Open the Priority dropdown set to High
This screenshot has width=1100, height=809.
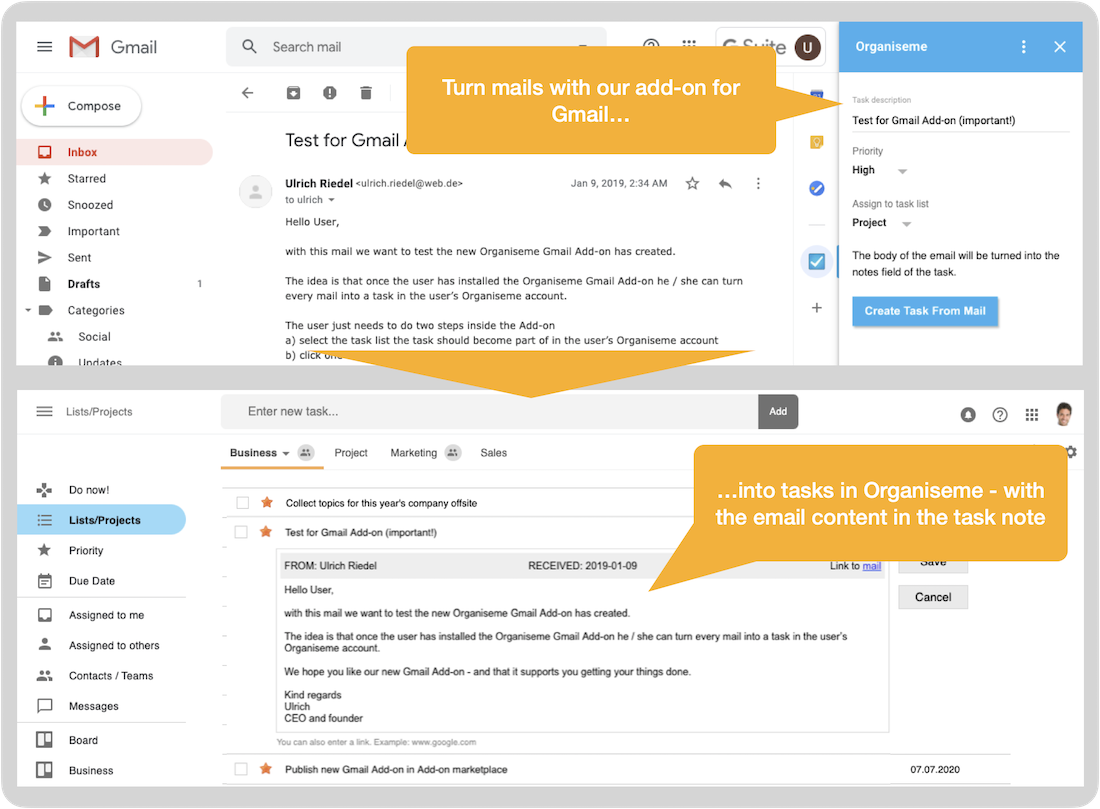(880, 170)
